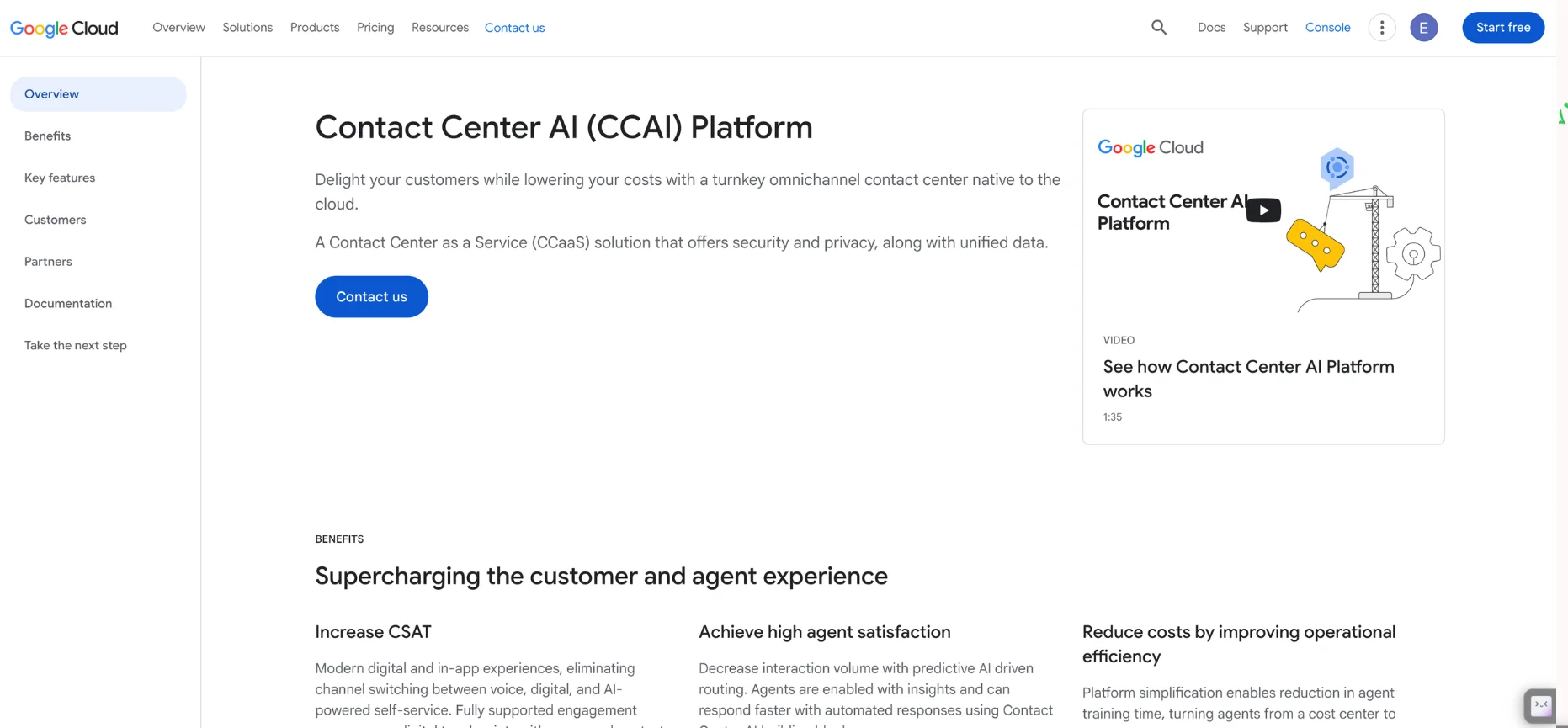Image resolution: width=1568 pixels, height=728 pixels.
Task: Click the Google Cloud logo in header
Action: (x=64, y=28)
